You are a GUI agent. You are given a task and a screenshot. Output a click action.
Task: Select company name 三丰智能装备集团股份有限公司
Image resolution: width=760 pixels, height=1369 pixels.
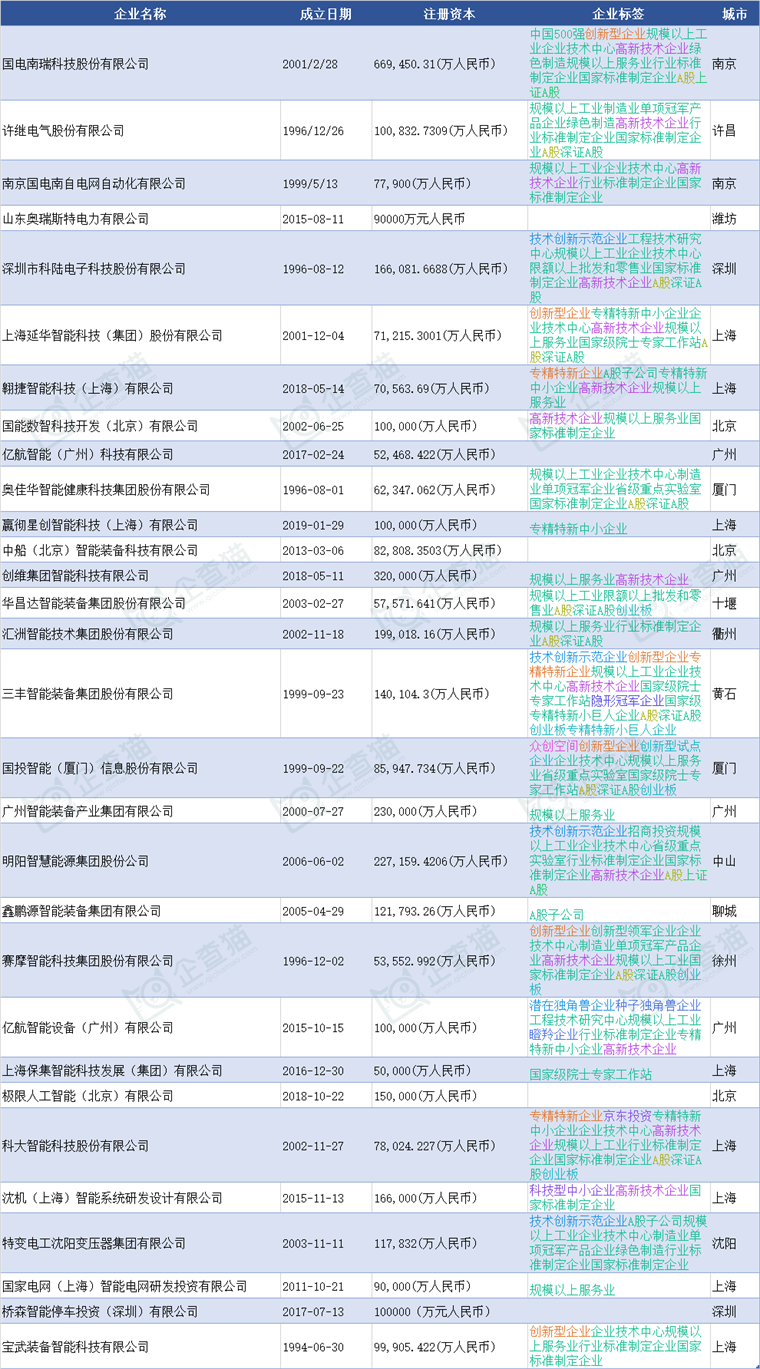[88, 694]
